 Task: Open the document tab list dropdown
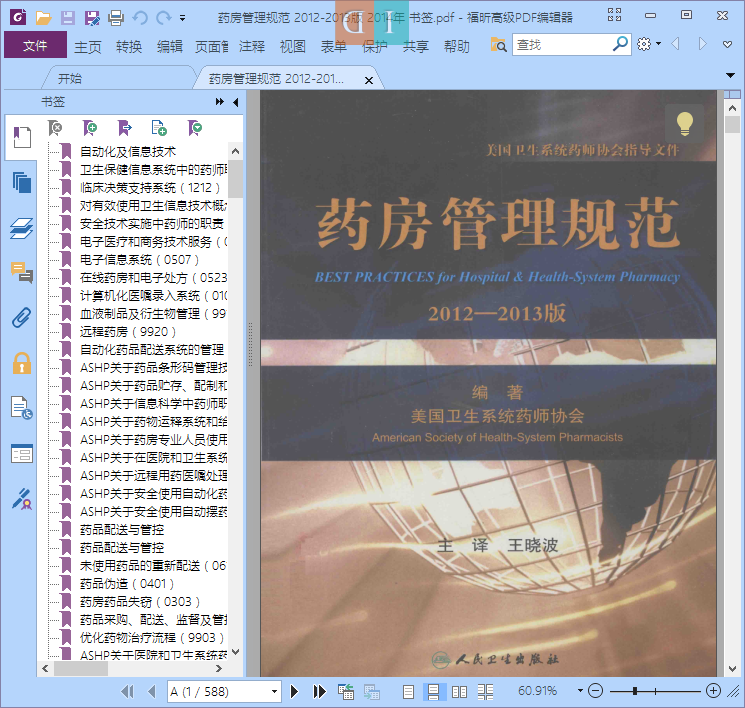click(x=730, y=75)
